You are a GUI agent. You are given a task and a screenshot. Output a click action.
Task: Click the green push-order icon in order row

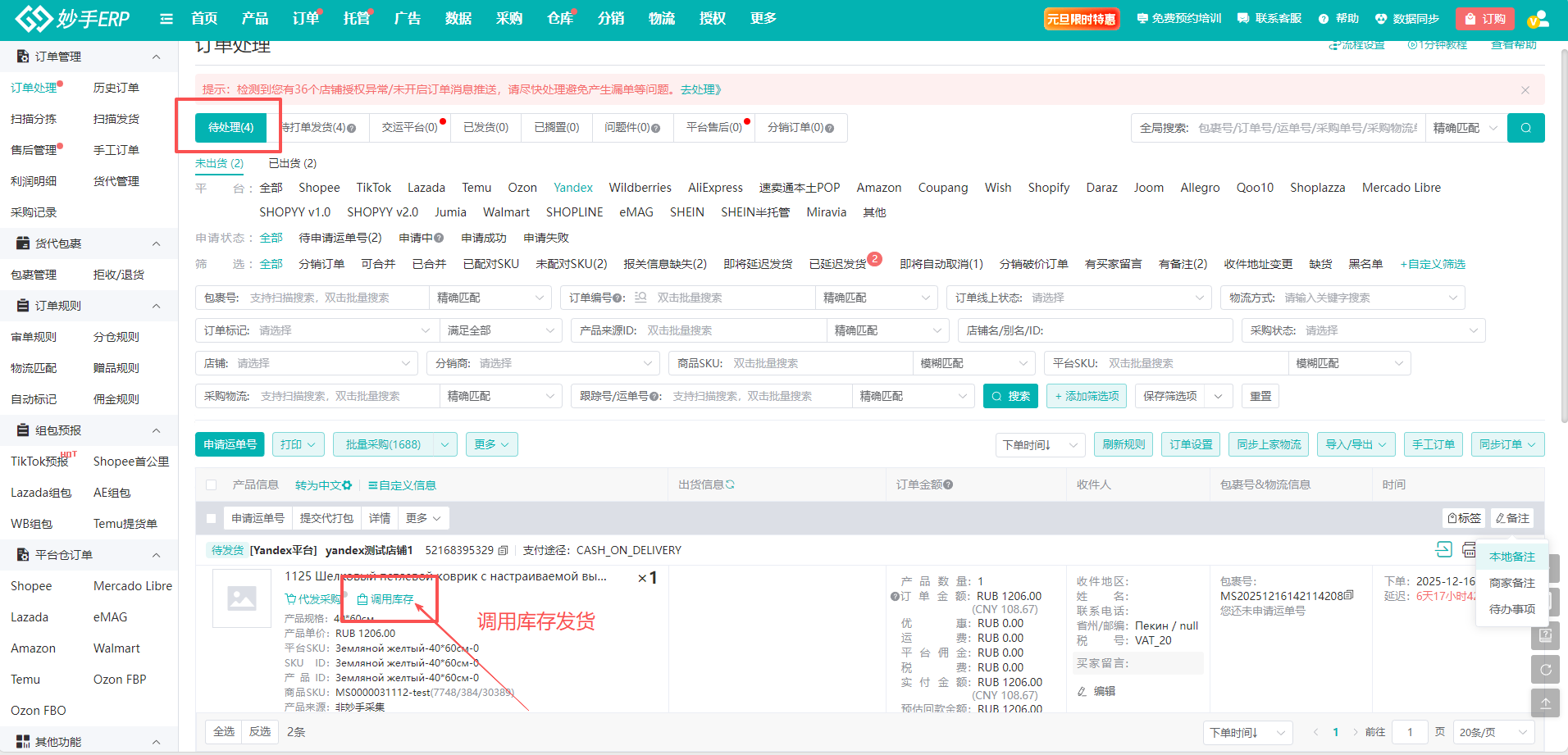point(1443,549)
